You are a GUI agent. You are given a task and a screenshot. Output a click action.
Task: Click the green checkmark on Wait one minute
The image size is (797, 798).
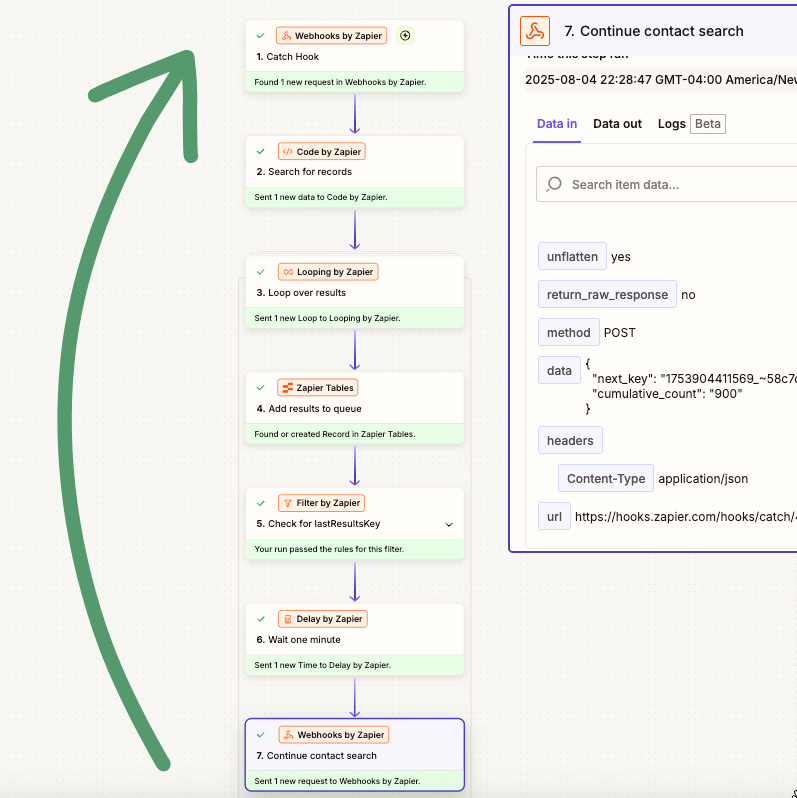click(x=261, y=619)
